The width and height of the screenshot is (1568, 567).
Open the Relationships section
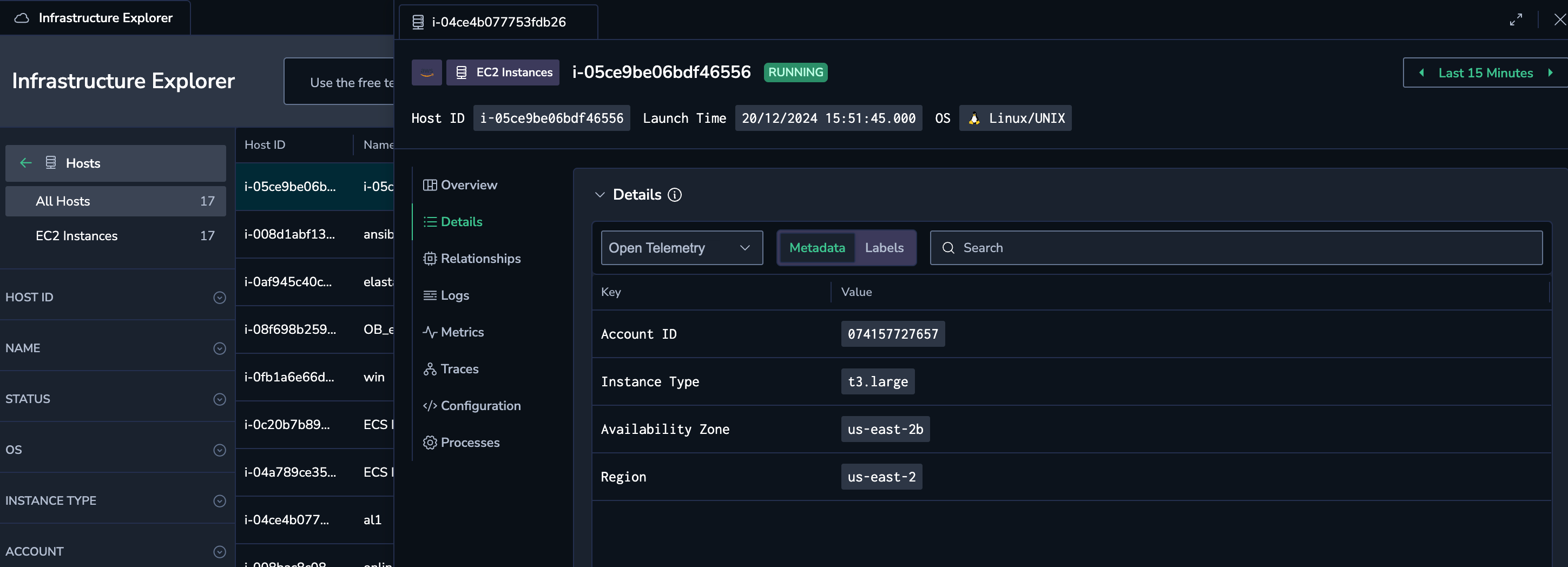click(x=472, y=259)
